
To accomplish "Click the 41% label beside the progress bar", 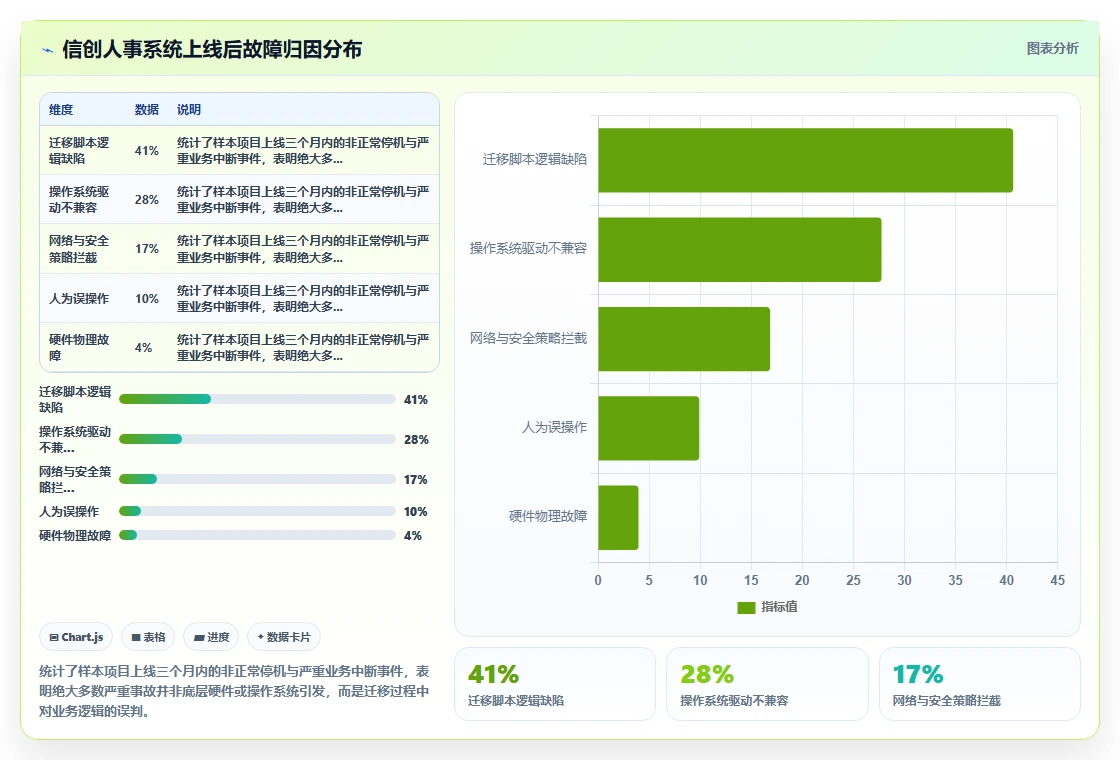I will [x=416, y=400].
